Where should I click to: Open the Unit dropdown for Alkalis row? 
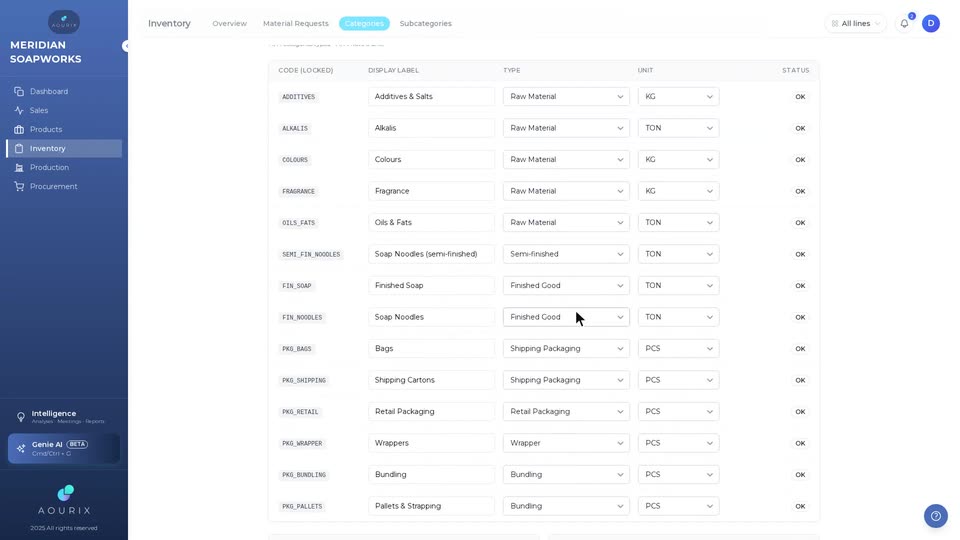678,128
